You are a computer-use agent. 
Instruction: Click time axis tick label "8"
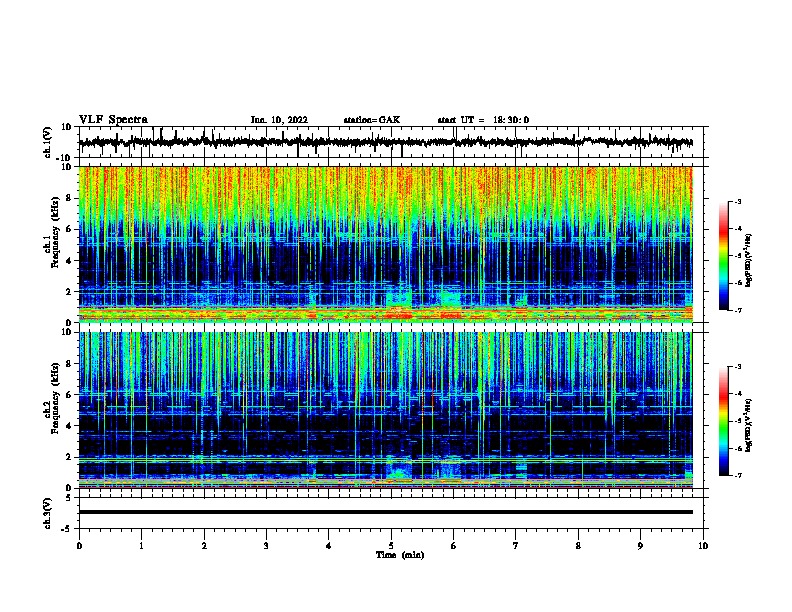[x=578, y=546]
